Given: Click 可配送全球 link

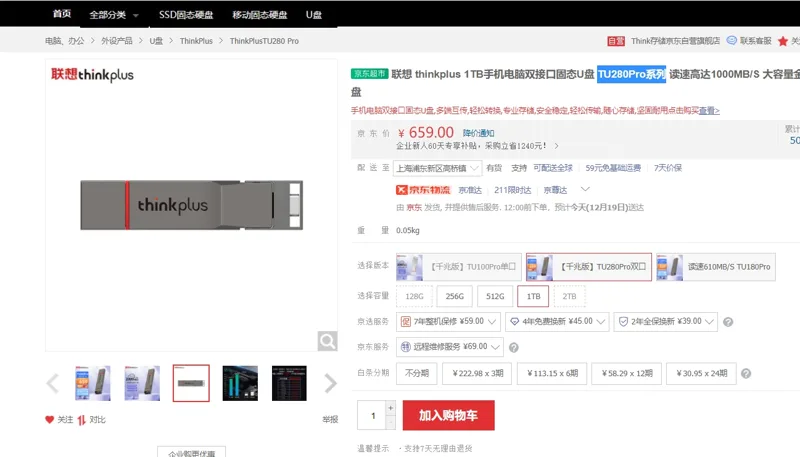Looking at the screenshot, I should 553,168.
